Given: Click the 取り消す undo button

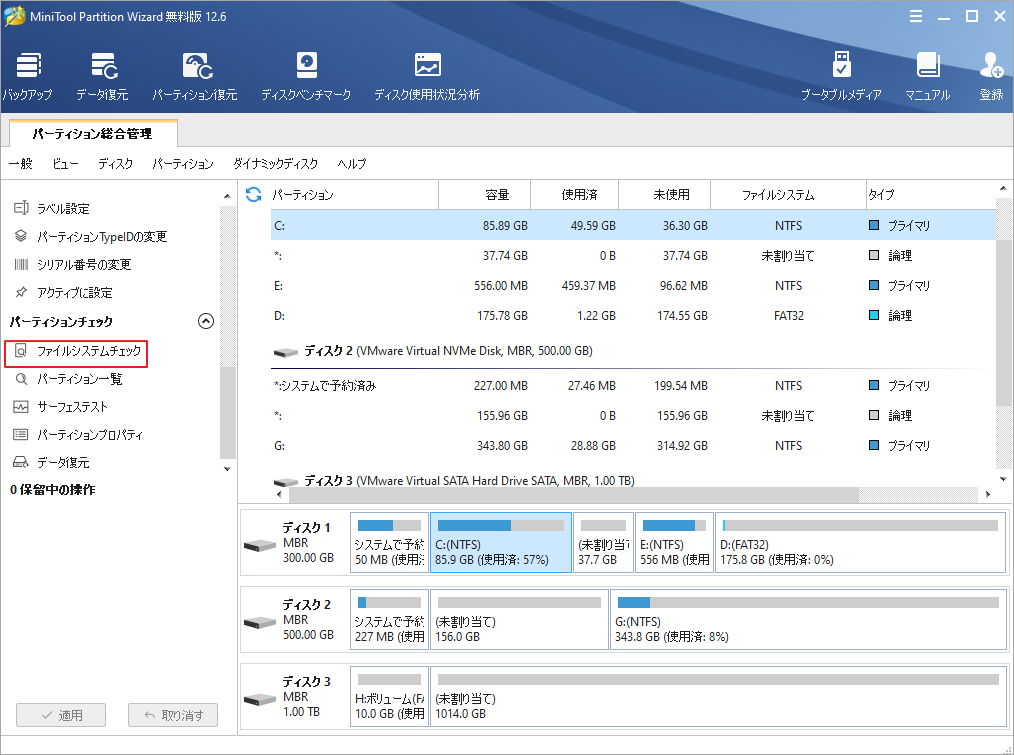Looking at the screenshot, I should point(173,715).
